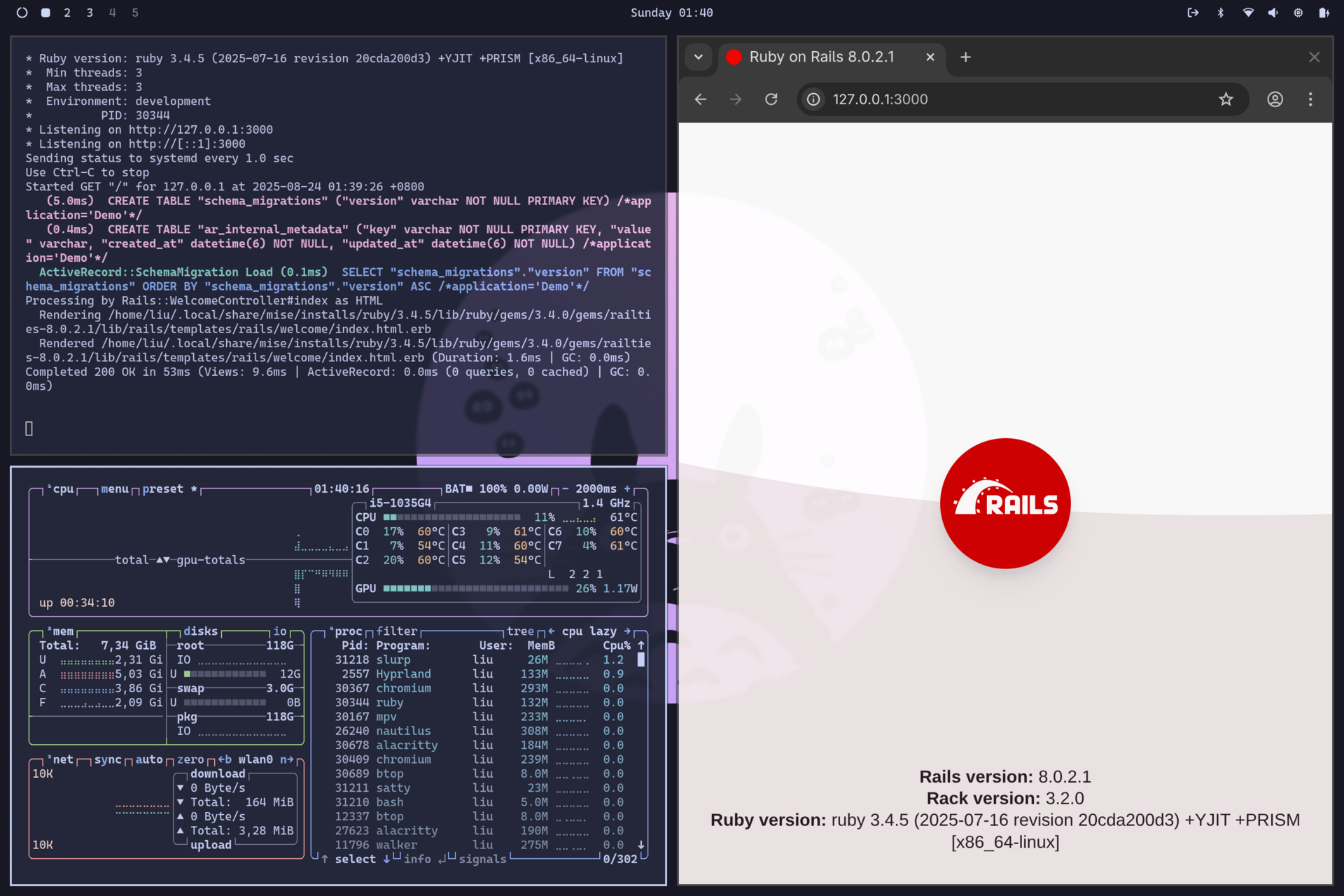
Task: Switch to workspace 4
Action: [112, 13]
